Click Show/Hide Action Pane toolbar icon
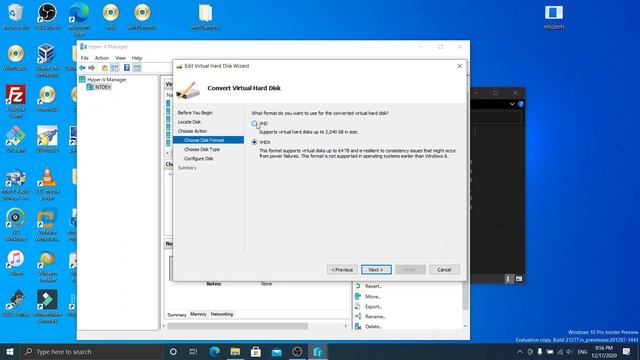This screenshot has height=360, width=640. (137, 68)
